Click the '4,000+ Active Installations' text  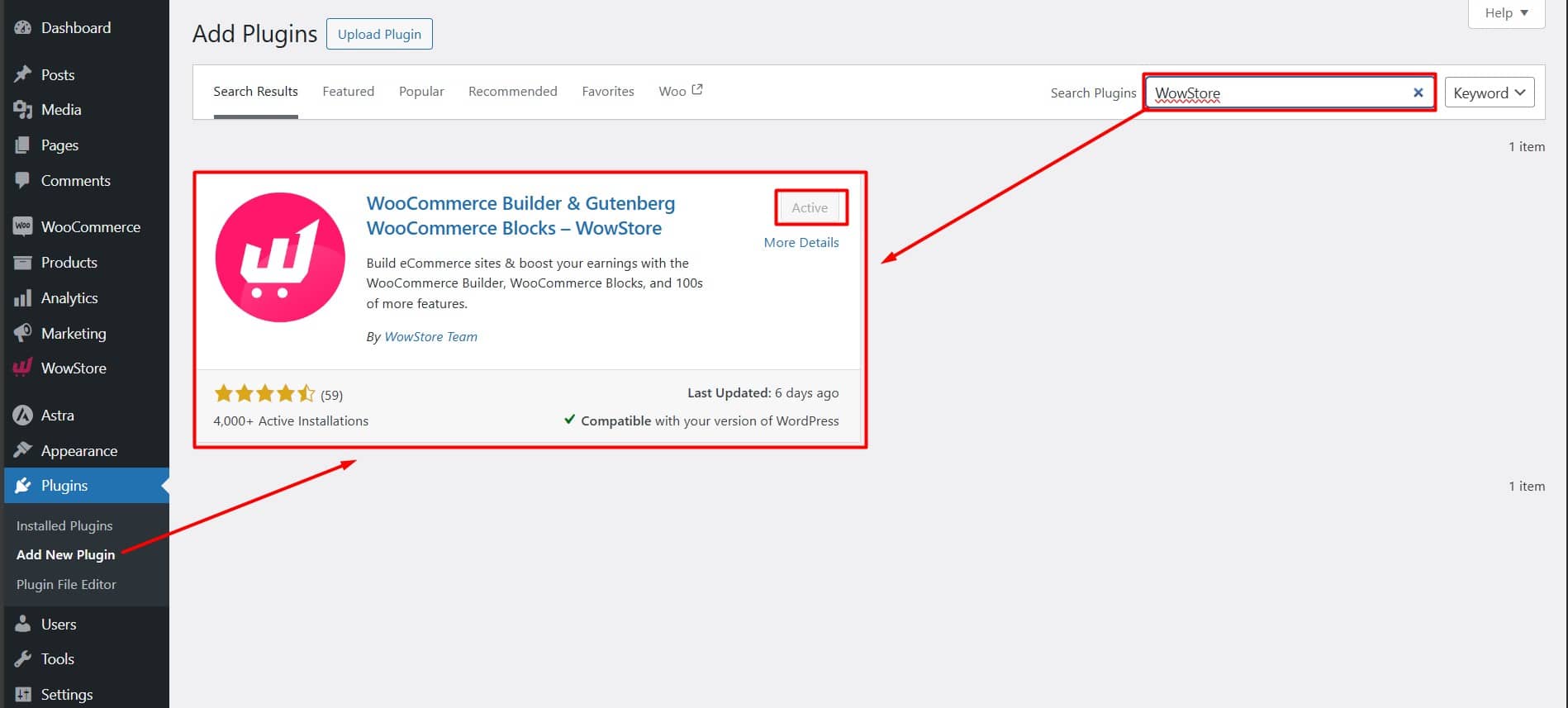291,421
